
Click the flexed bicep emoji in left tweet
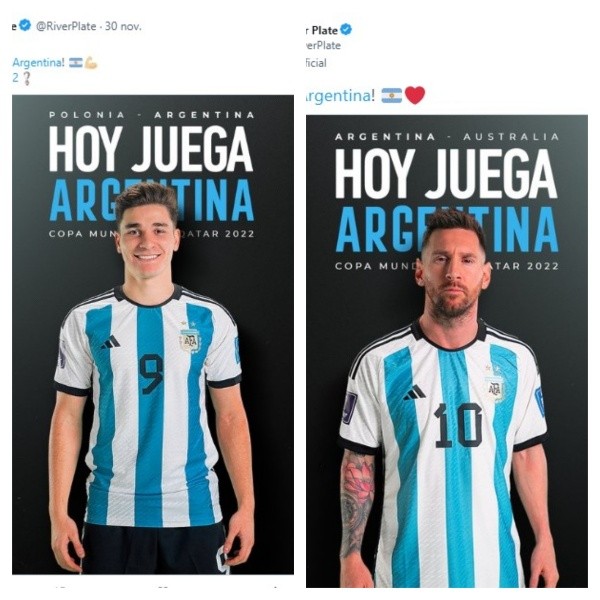click(x=91, y=63)
